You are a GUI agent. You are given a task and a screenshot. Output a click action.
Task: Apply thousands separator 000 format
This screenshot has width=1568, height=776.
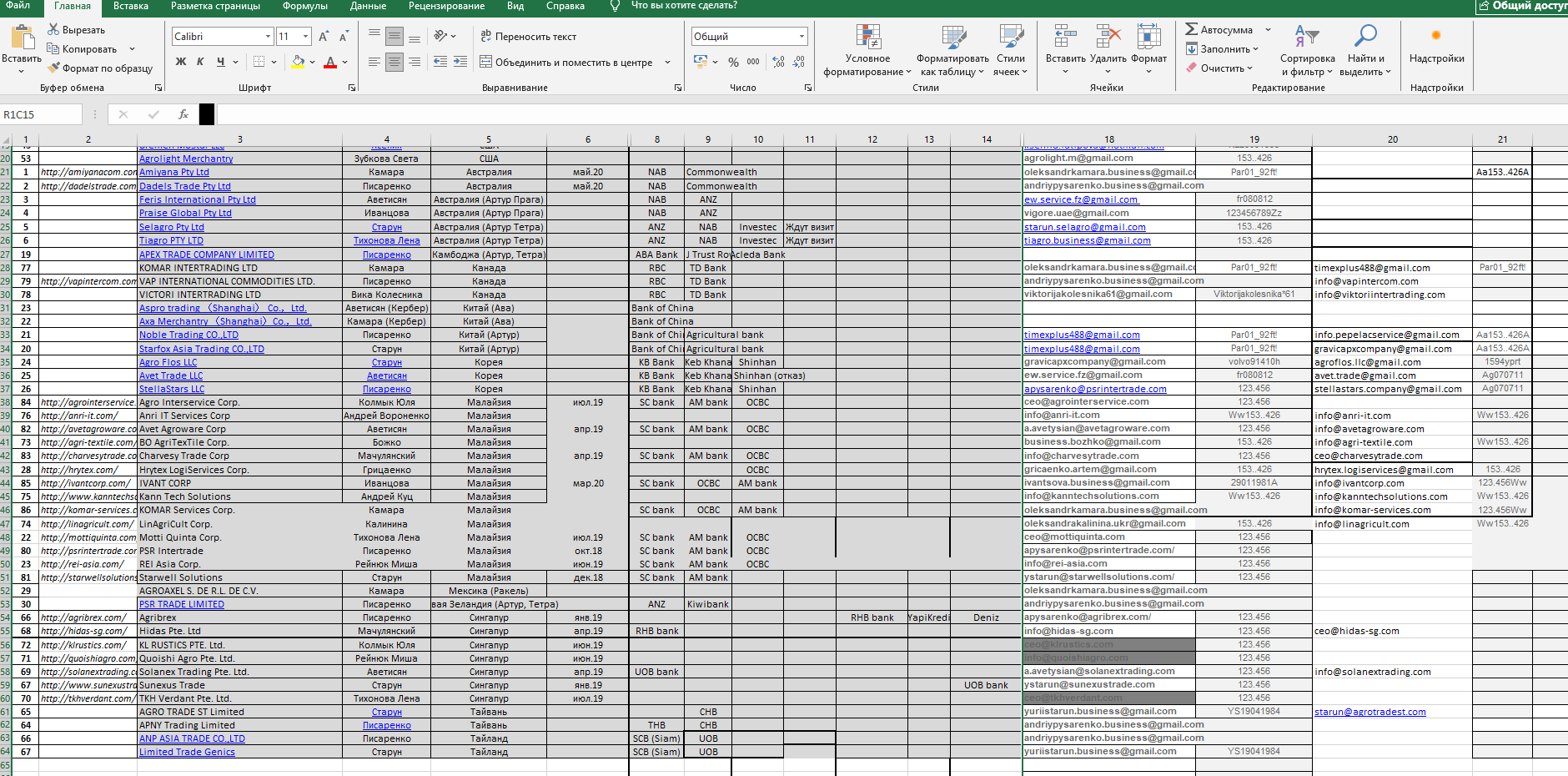(x=753, y=62)
